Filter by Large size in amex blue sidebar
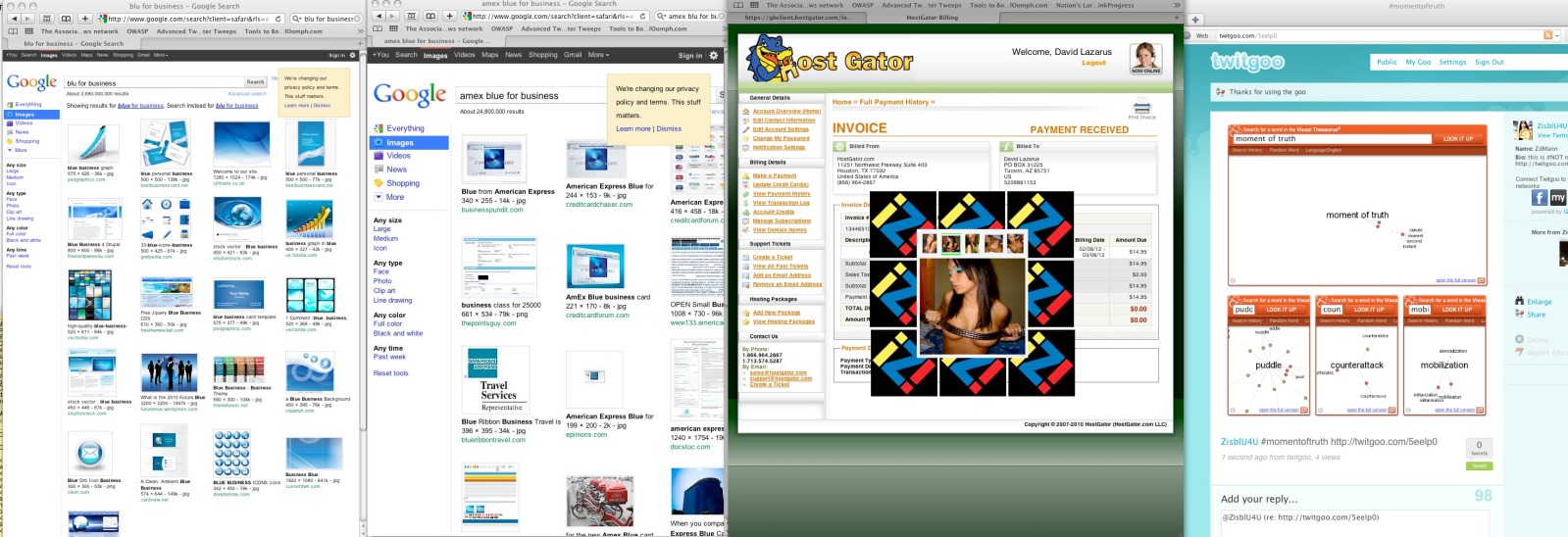Image resolution: width=1568 pixels, height=537 pixels. tap(382, 229)
